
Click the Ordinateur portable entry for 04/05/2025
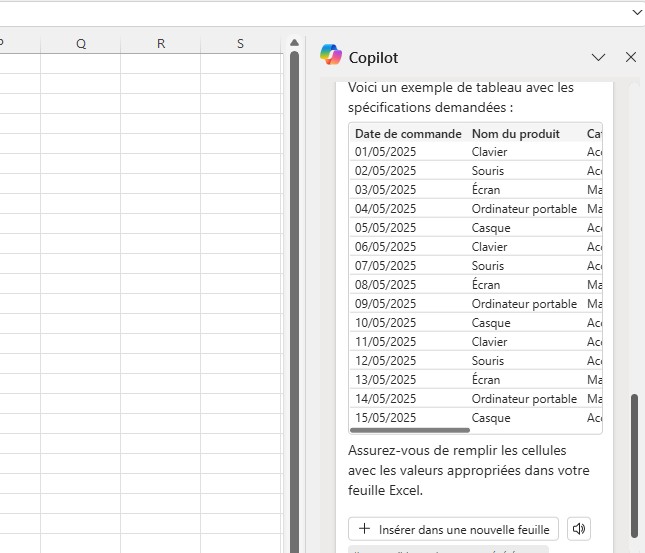point(524,209)
